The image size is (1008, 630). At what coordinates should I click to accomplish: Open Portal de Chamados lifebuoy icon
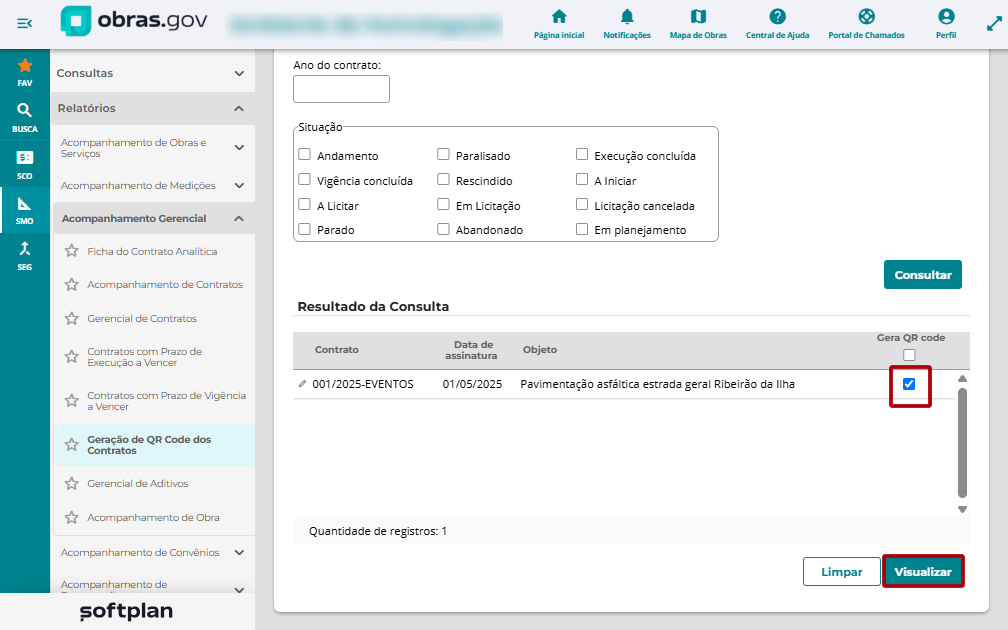point(867,16)
